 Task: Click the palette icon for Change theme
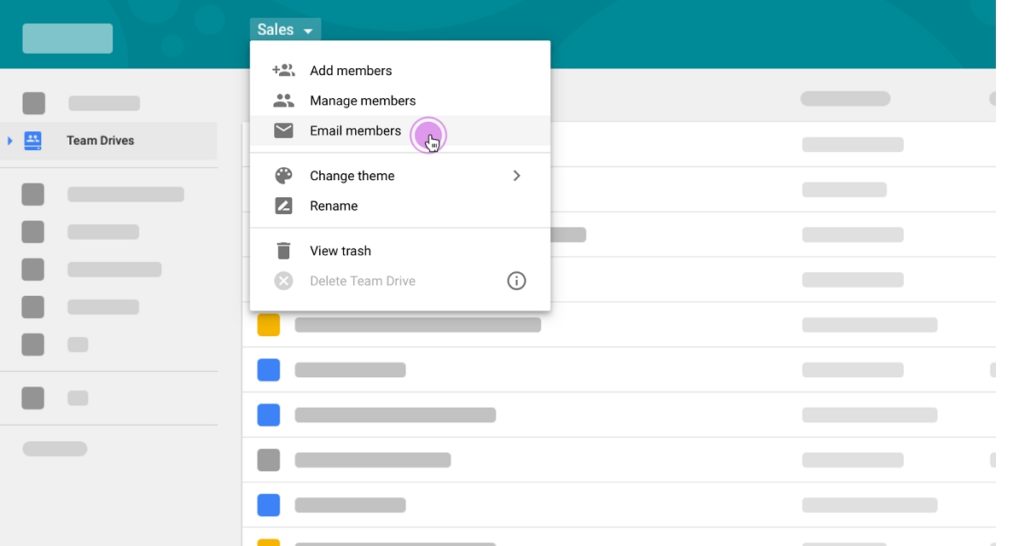pos(283,176)
